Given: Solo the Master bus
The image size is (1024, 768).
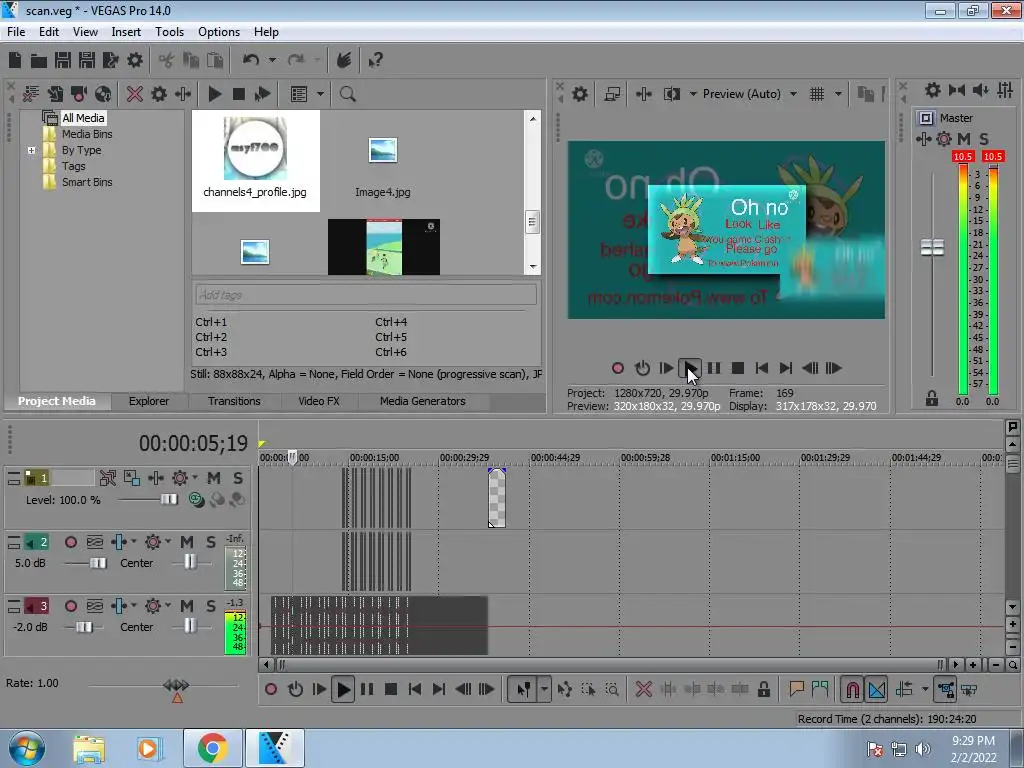Looking at the screenshot, I should pos(984,138).
